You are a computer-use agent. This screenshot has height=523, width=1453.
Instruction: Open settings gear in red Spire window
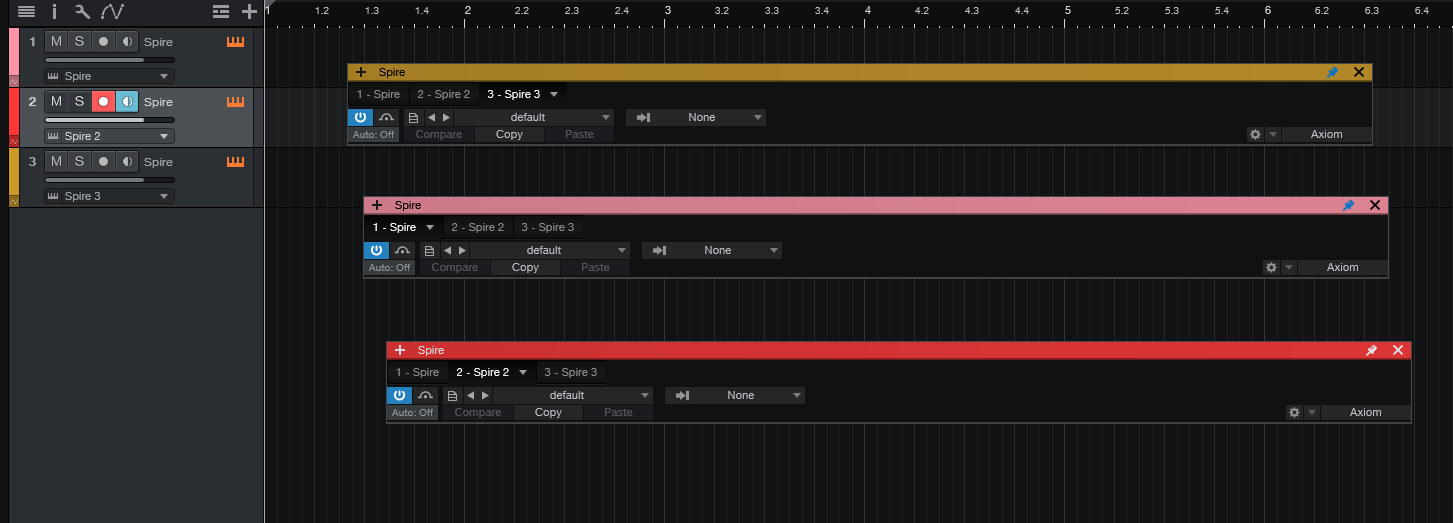1295,412
